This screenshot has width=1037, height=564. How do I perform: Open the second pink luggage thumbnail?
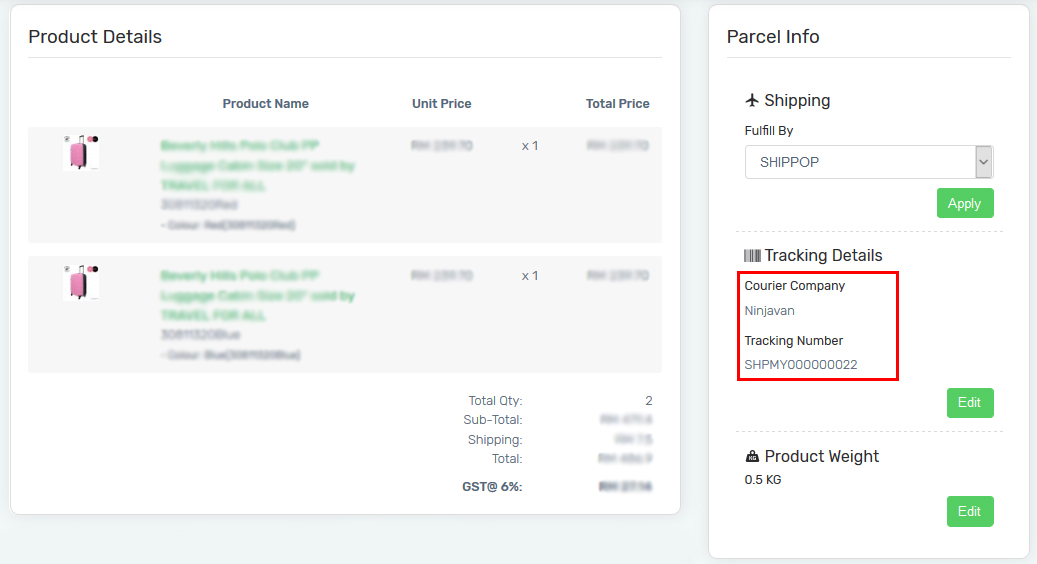pos(81,282)
